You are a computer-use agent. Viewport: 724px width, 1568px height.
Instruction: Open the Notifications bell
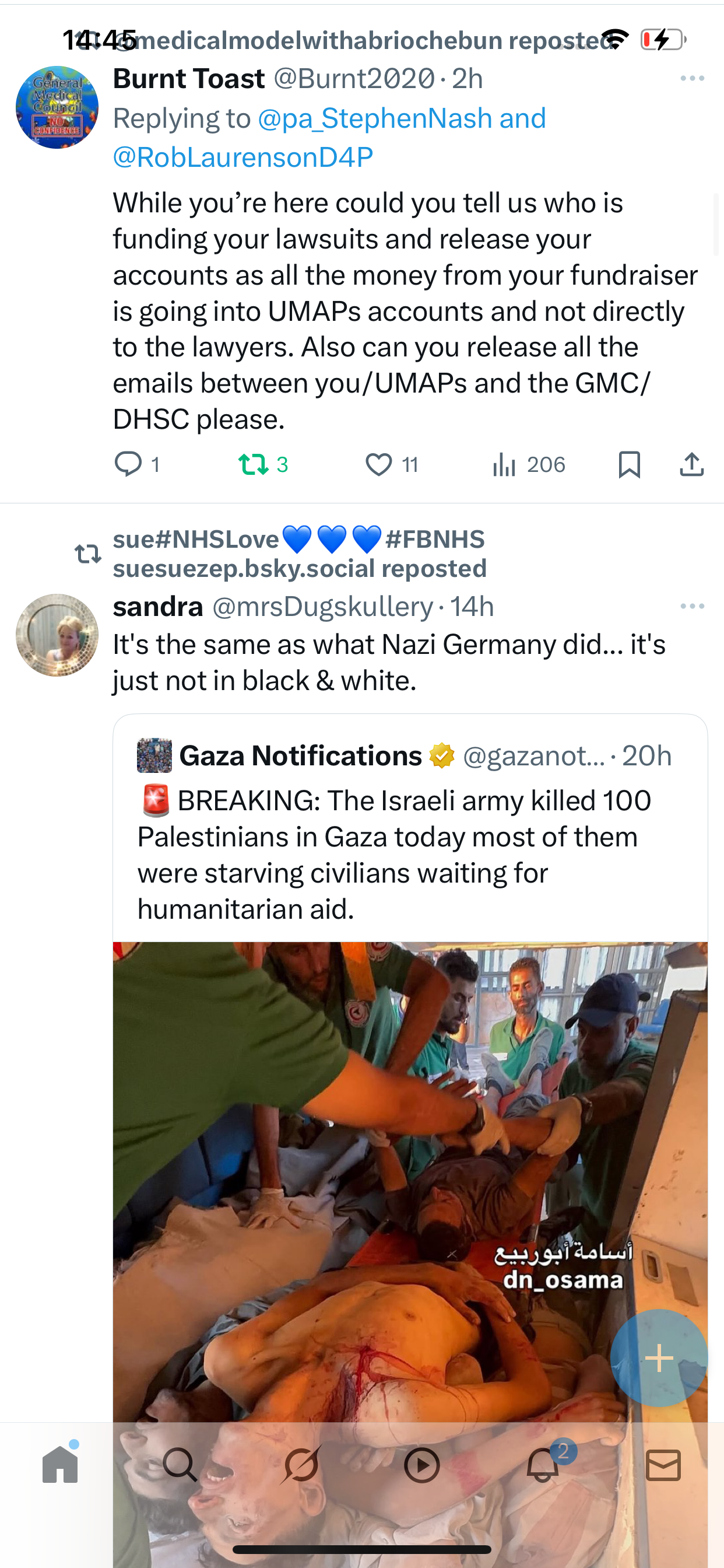(543, 1465)
